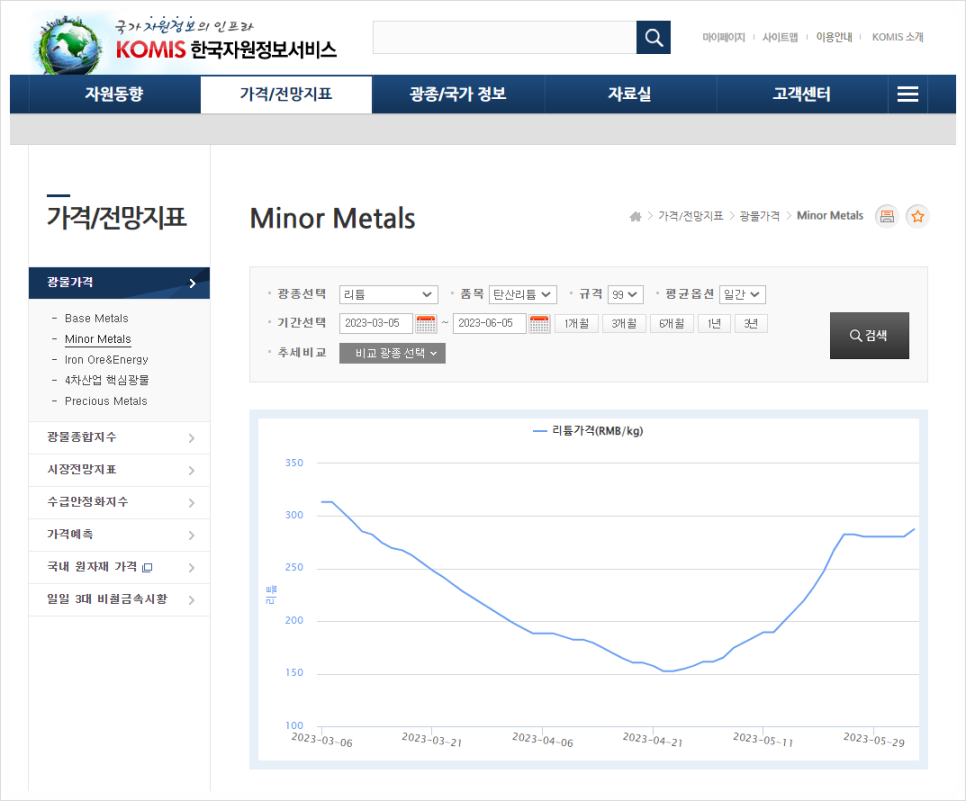This screenshot has width=966, height=801.
Task: Open the 고객센터 main menu
Action: click(802, 94)
